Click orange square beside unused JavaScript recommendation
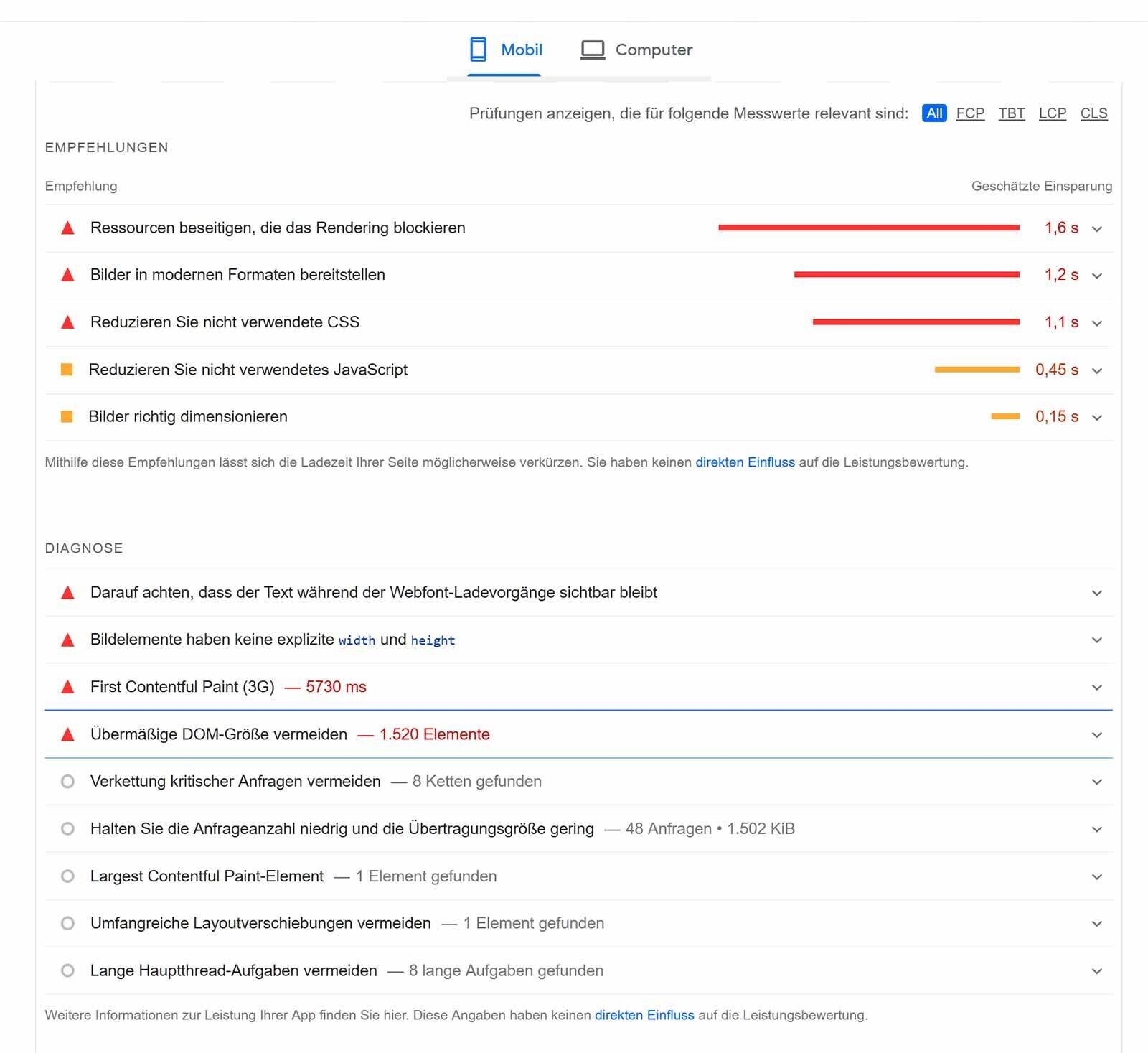This screenshot has width=1148, height=1053. 67,370
